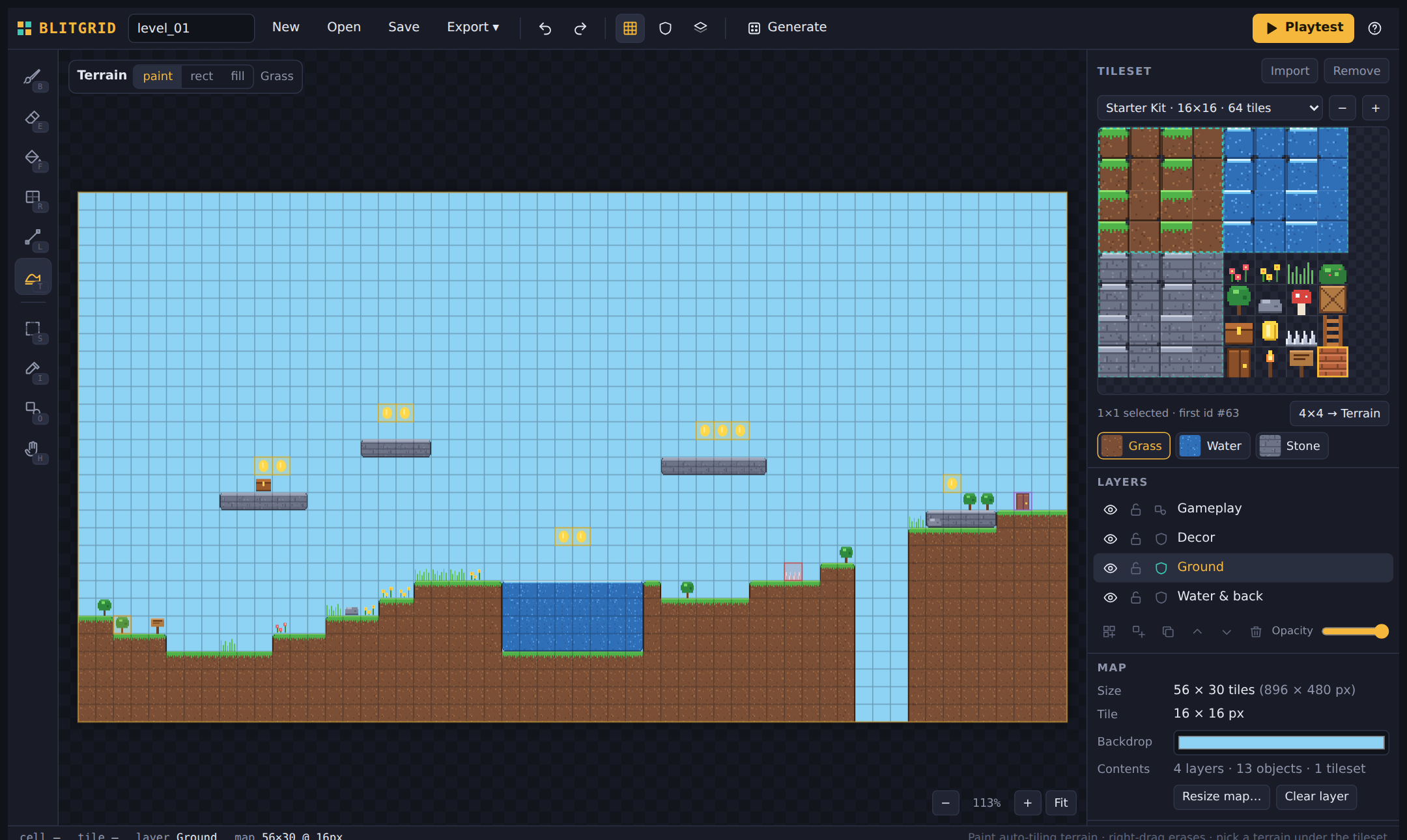Hide the Ground layer
This screenshot has width=1407, height=840.
point(1111,568)
